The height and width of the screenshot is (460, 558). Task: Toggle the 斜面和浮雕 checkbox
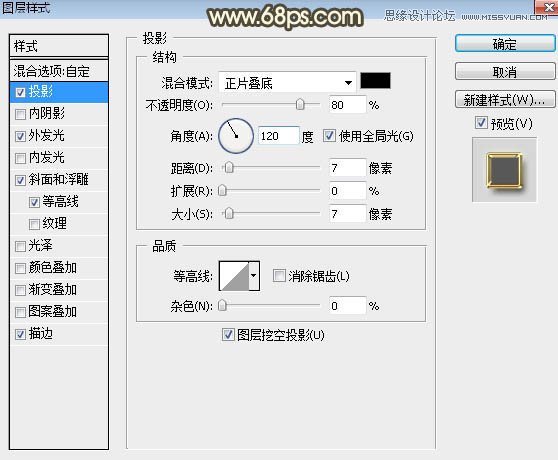point(20,181)
